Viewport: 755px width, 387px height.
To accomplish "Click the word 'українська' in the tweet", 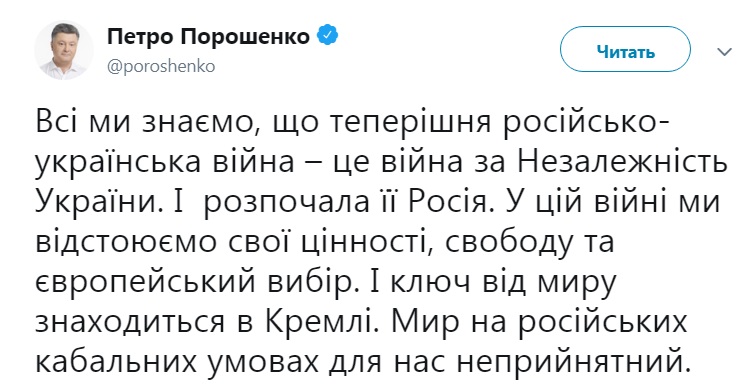I will [117, 163].
